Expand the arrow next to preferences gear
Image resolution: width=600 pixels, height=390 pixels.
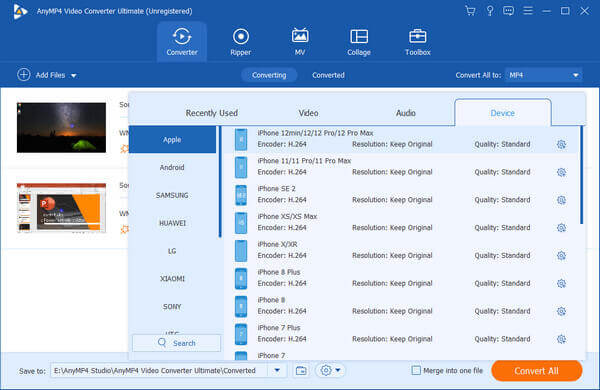[x=338, y=370]
